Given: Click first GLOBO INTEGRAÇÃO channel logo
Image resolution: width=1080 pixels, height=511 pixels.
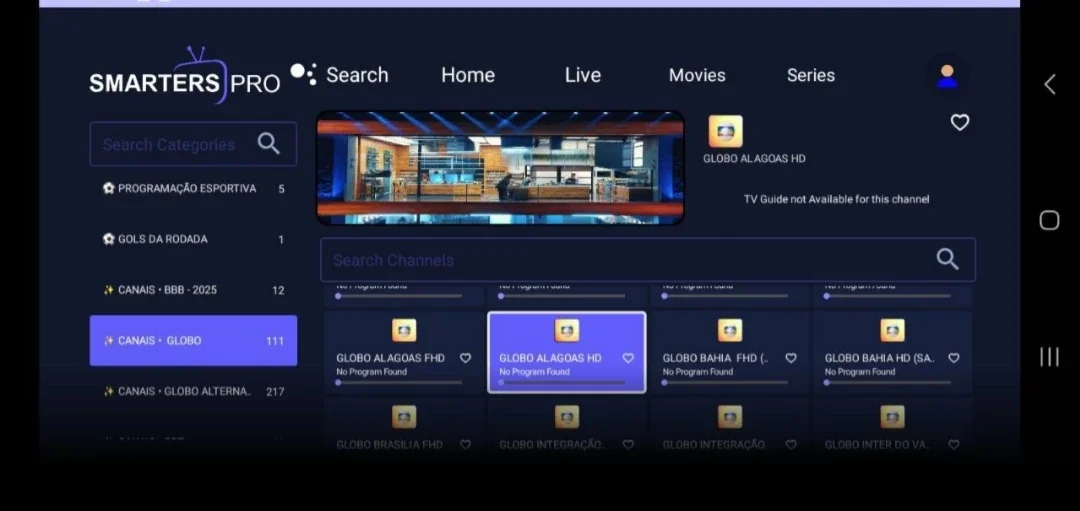Looking at the screenshot, I should (566, 417).
